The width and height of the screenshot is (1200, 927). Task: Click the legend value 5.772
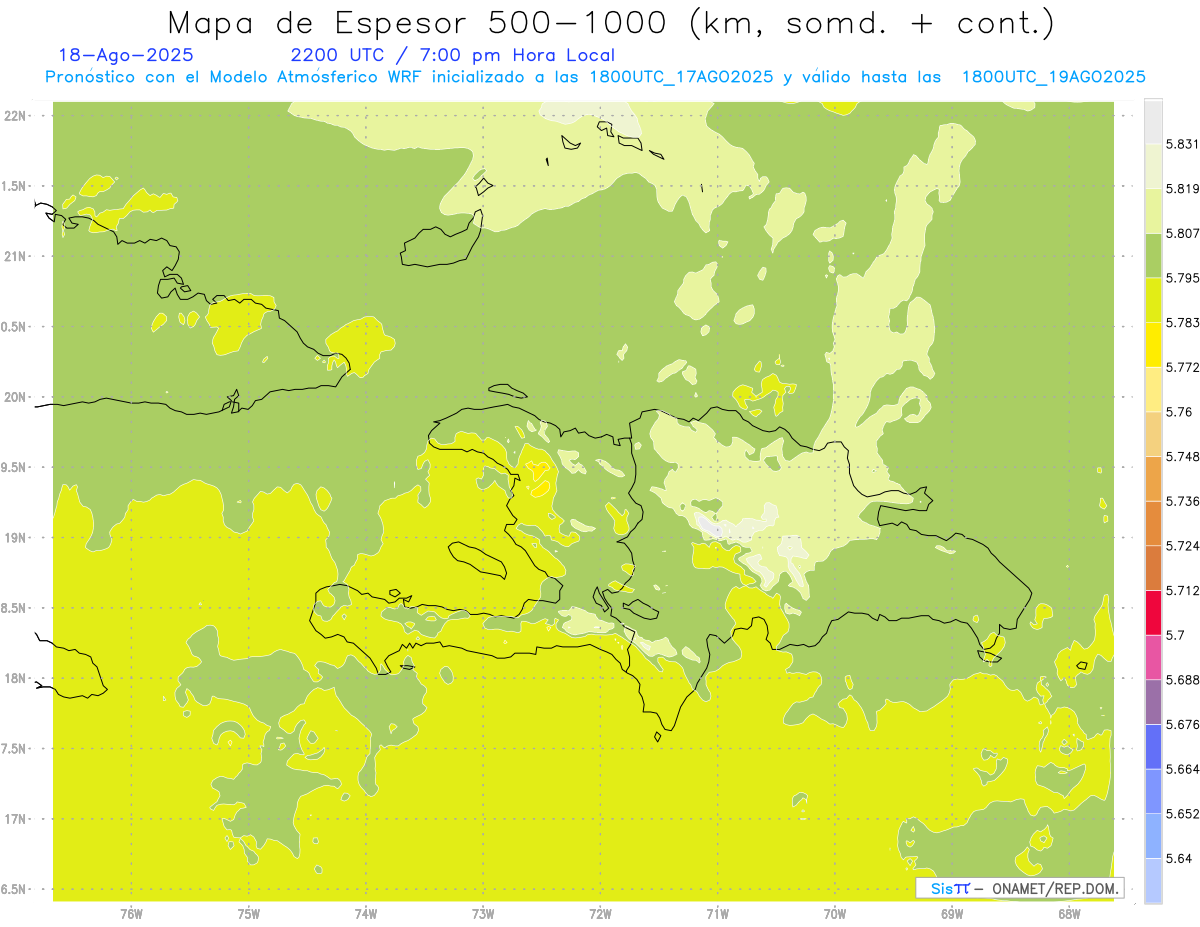click(1182, 367)
